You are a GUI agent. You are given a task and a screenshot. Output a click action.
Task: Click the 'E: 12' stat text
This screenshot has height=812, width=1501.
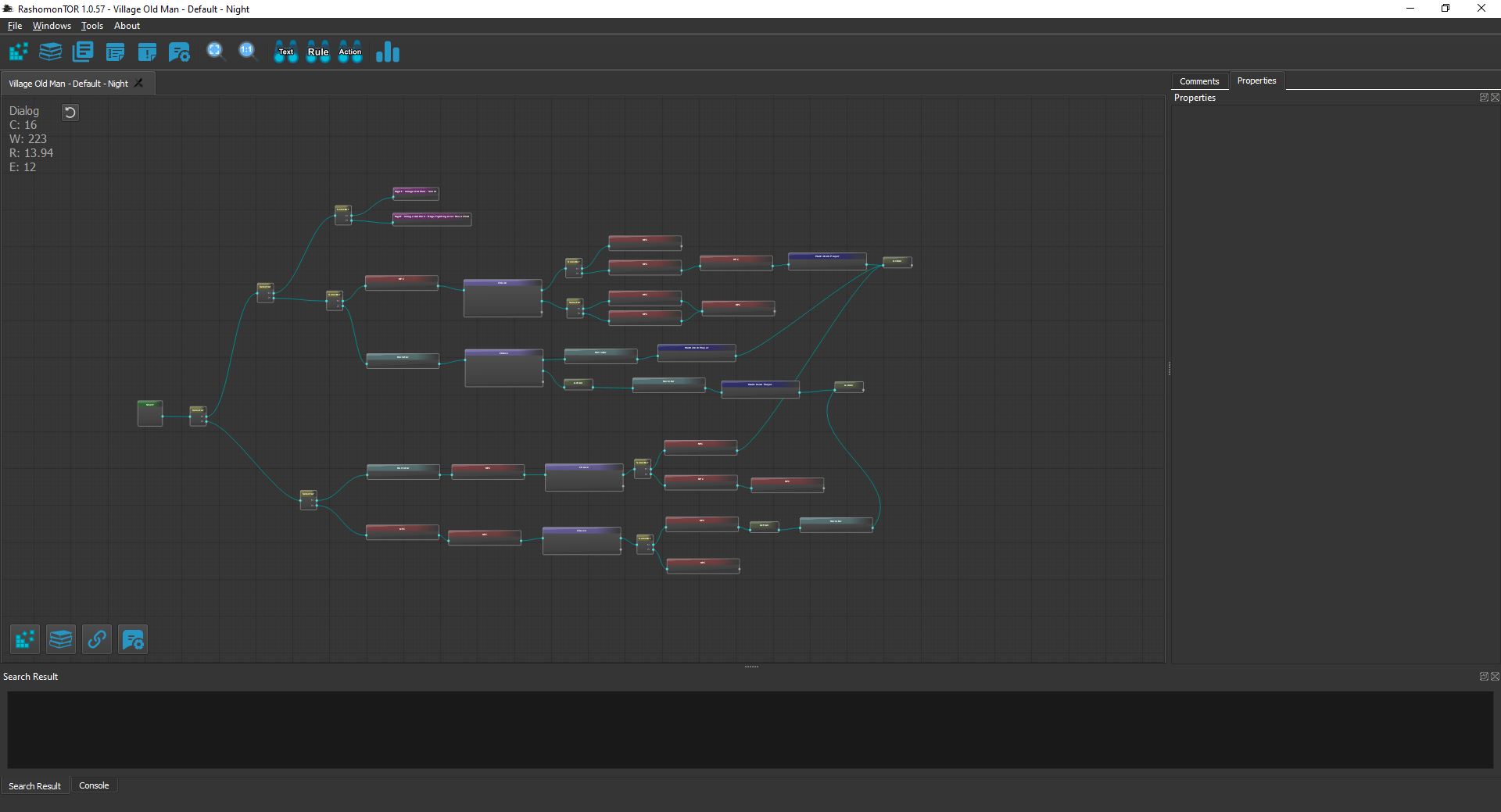pos(23,167)
